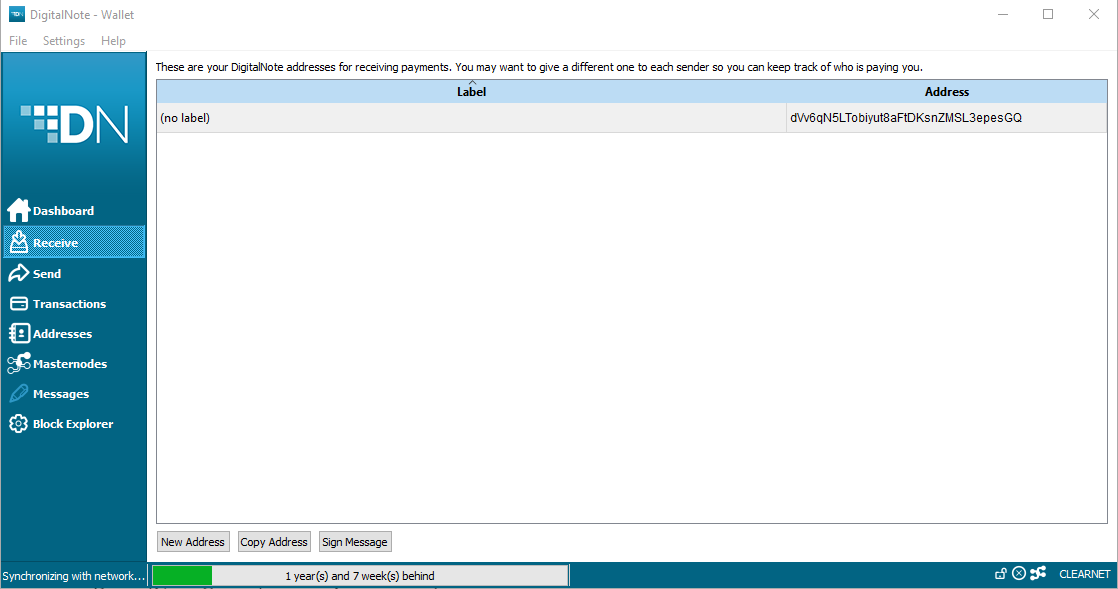
Task: Click the Addresses book icon
Action: (x=19, y=334)
